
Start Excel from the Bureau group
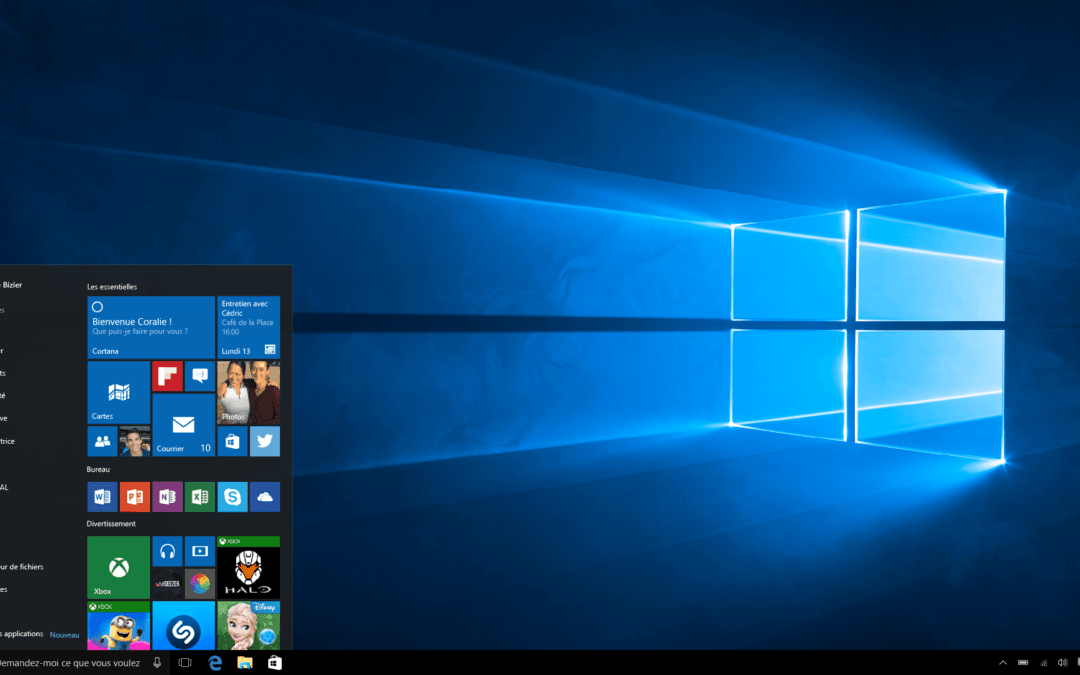coord(199,496)
